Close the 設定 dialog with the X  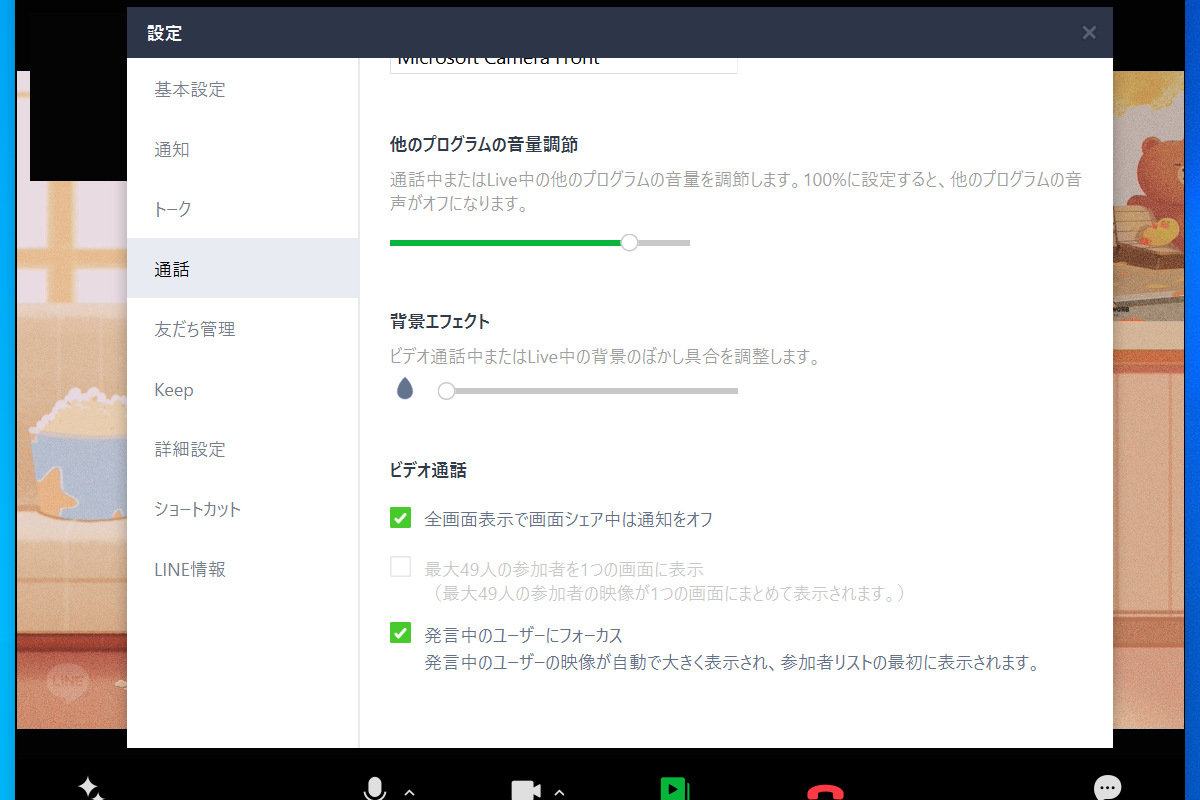(x=1088, y=32)
